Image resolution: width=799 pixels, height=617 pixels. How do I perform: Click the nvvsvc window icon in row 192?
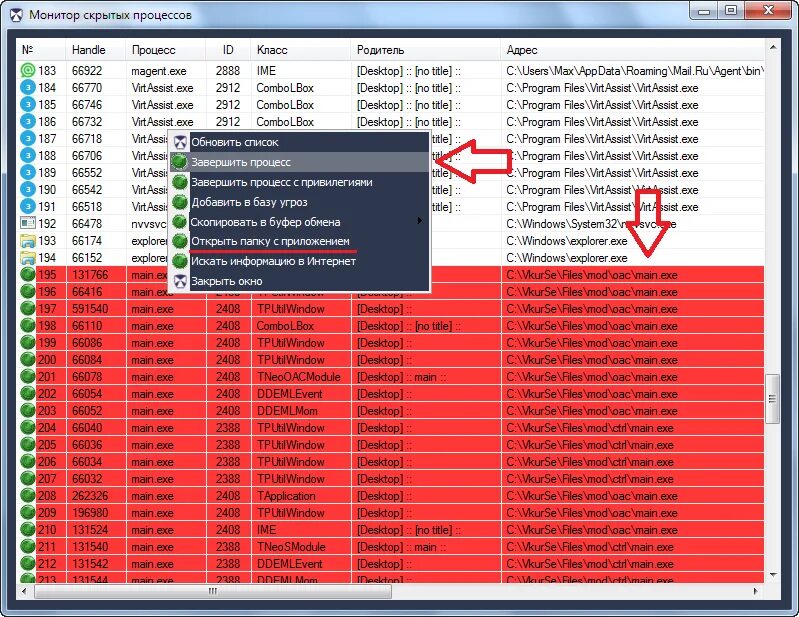28,223
